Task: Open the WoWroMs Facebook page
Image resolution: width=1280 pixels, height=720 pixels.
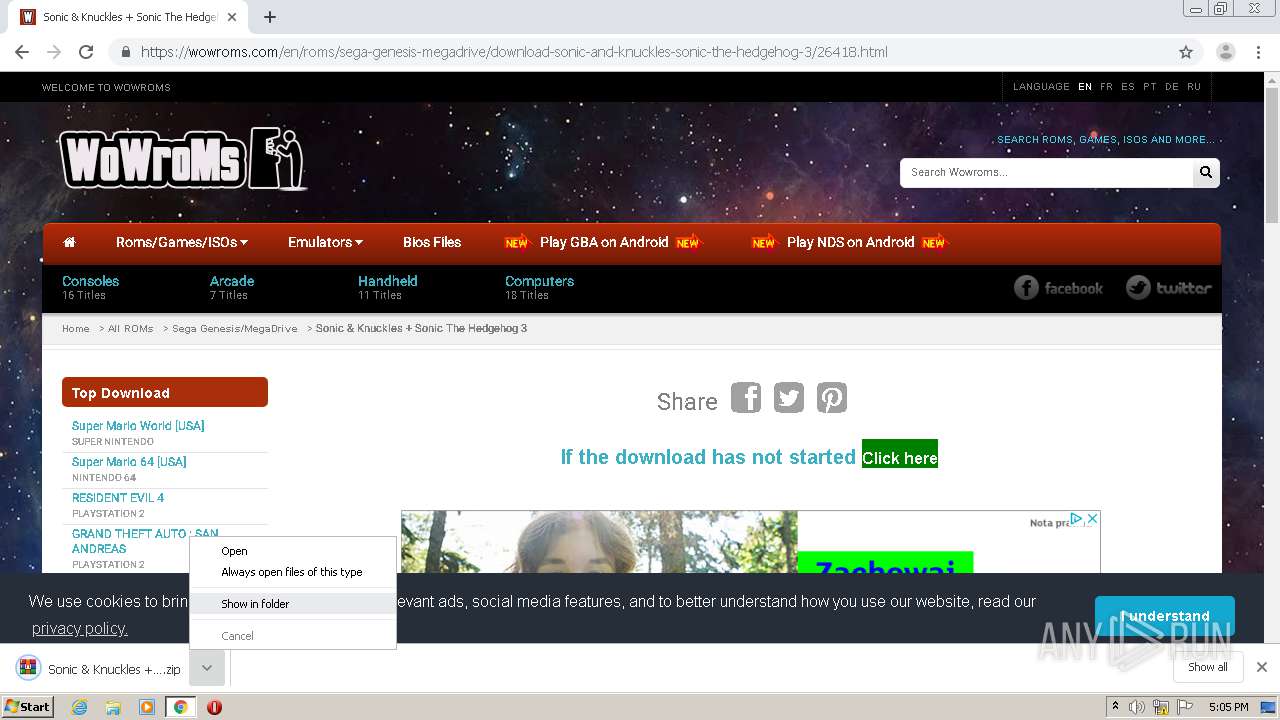Action: coord(1058,288)
